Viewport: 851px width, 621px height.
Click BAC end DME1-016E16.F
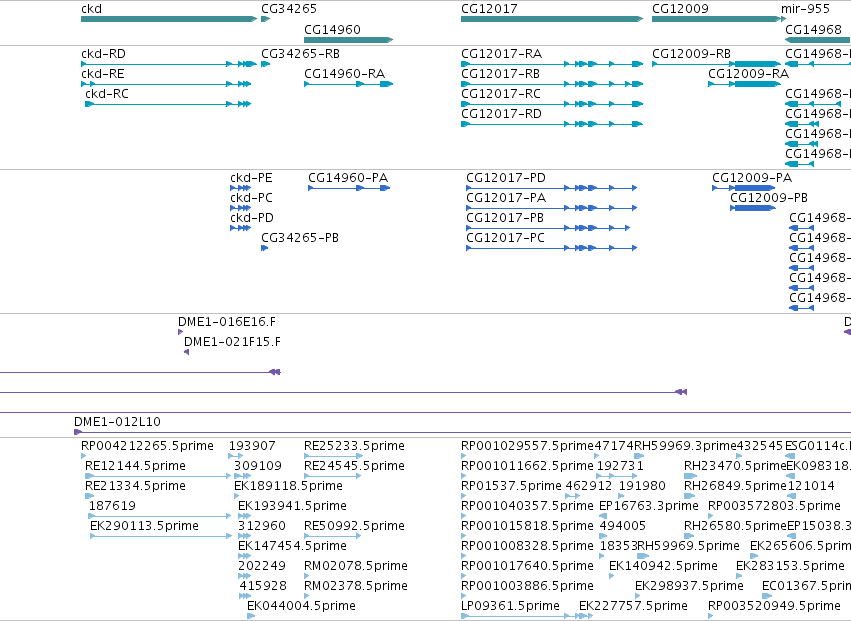tap(227, 322)
